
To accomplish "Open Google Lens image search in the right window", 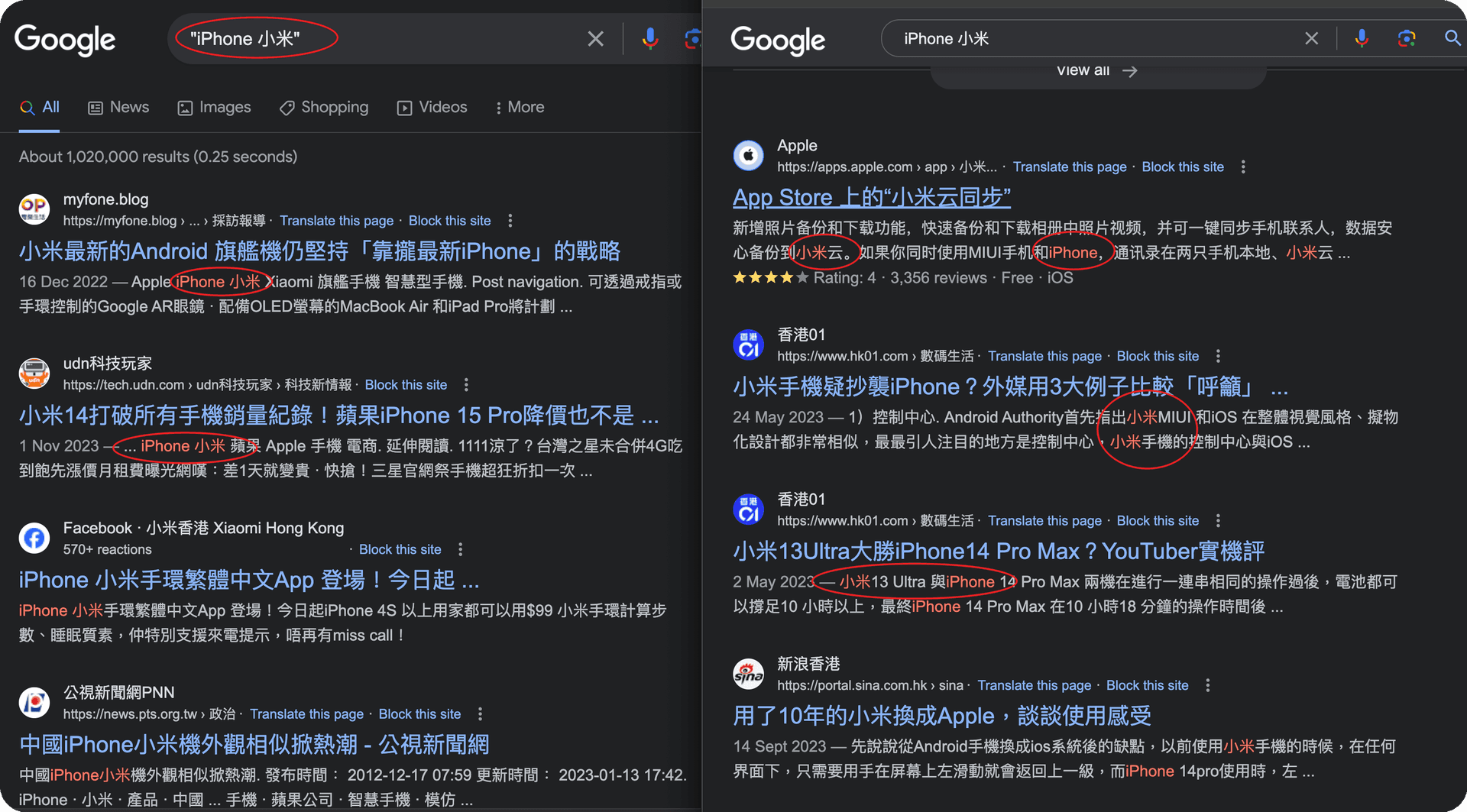I will (x=1406, y=38).
